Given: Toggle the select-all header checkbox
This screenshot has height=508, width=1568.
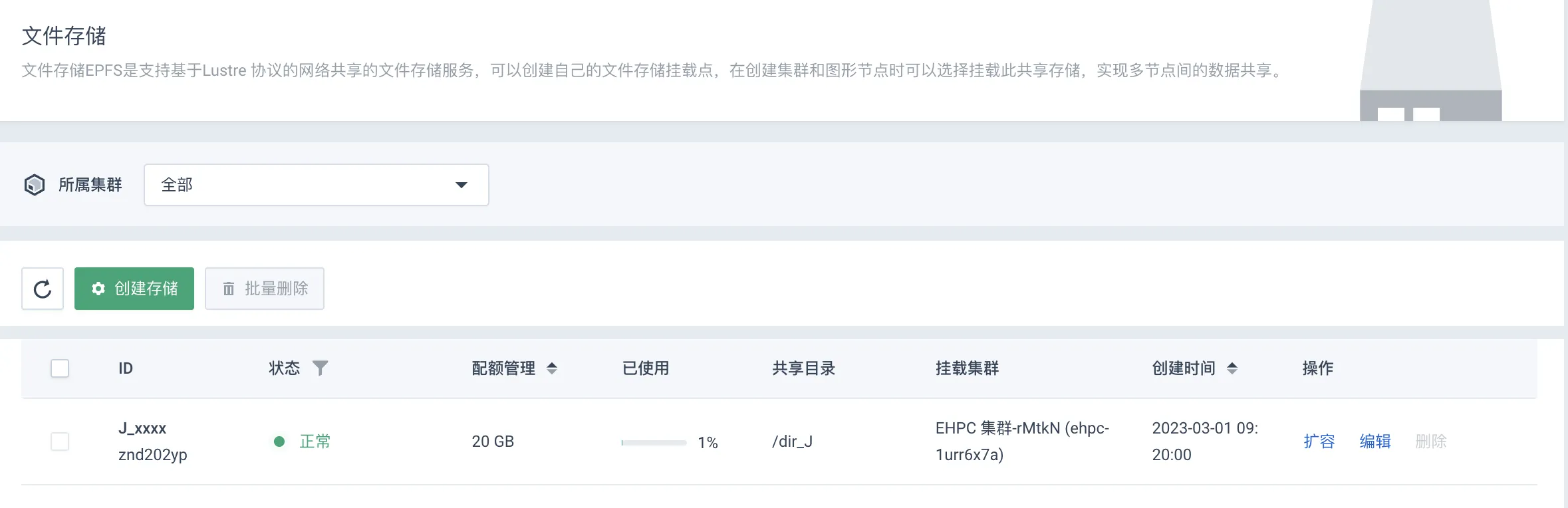Looking at the screenshot, I should tap(60, 368).
